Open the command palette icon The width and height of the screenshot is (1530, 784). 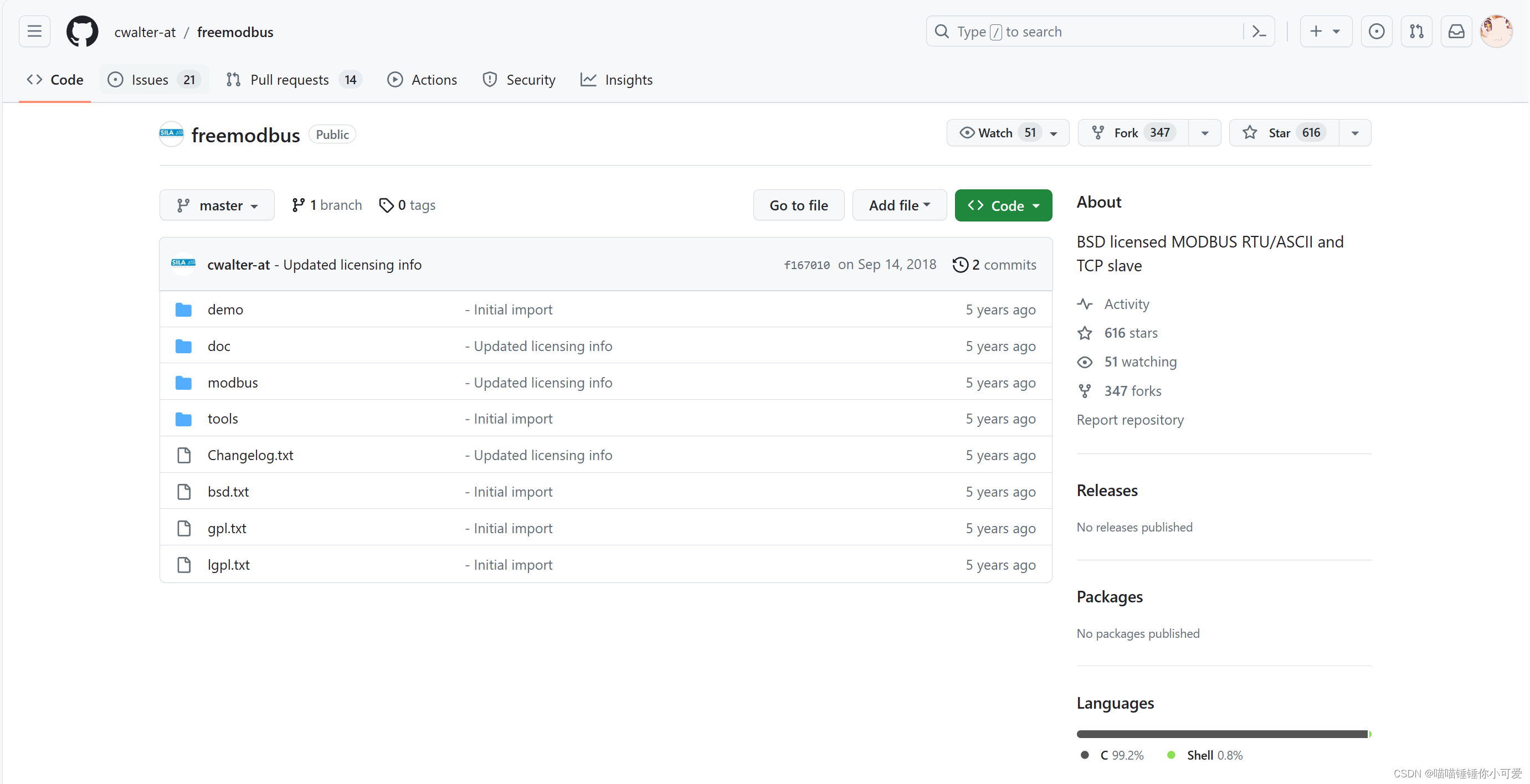[1259, 32]
